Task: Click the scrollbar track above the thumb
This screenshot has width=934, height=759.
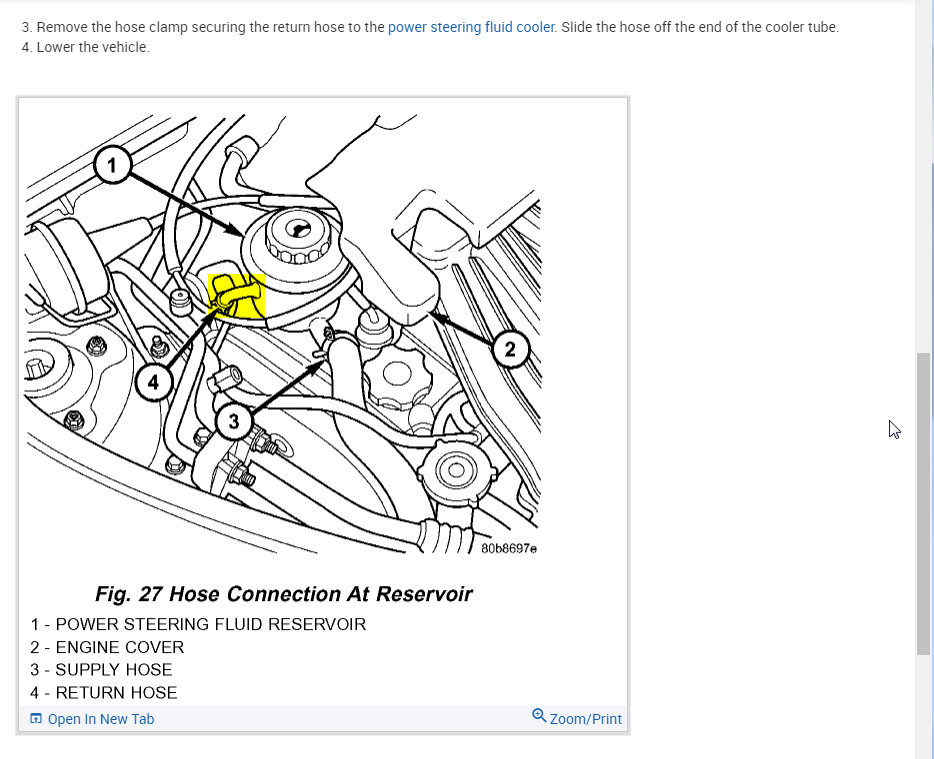Action: point(924,179)
